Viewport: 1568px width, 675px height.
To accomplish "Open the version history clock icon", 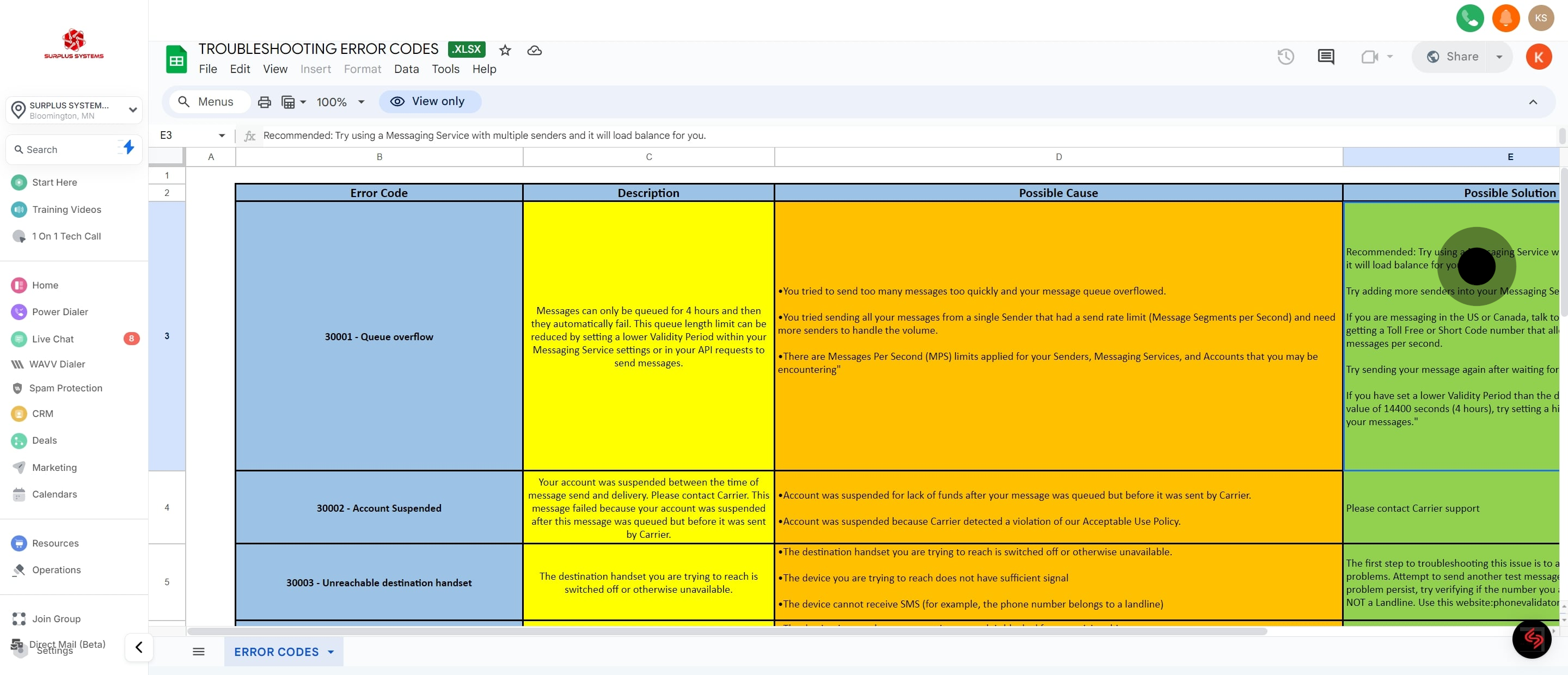I will [x=1285, y=57].
